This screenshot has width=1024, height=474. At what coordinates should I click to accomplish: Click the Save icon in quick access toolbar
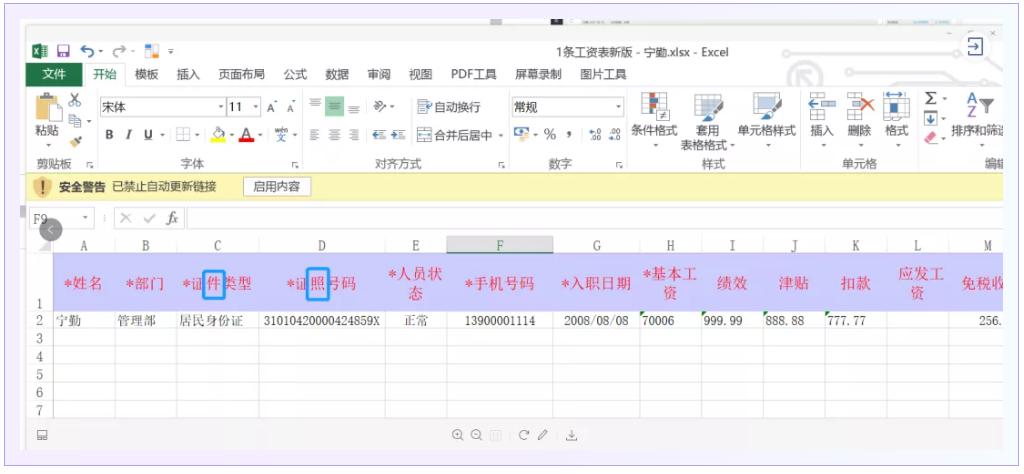(x=63, y=51)
